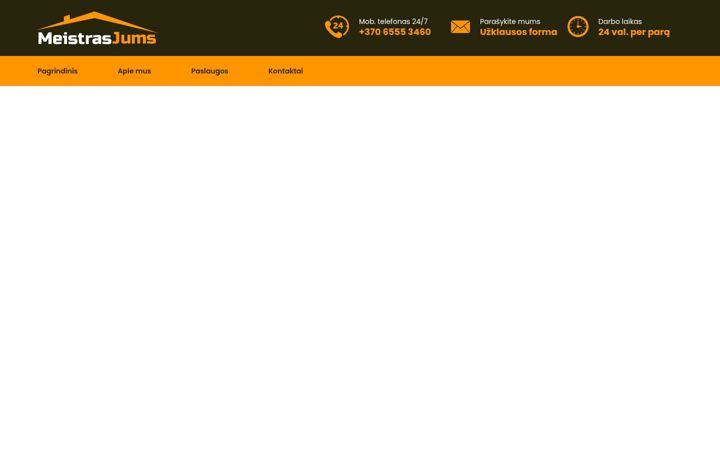Call the +370 6555 3460 phone link
Image resolution: width=720 pixels, height=450 pixels.
coord(395,32)
